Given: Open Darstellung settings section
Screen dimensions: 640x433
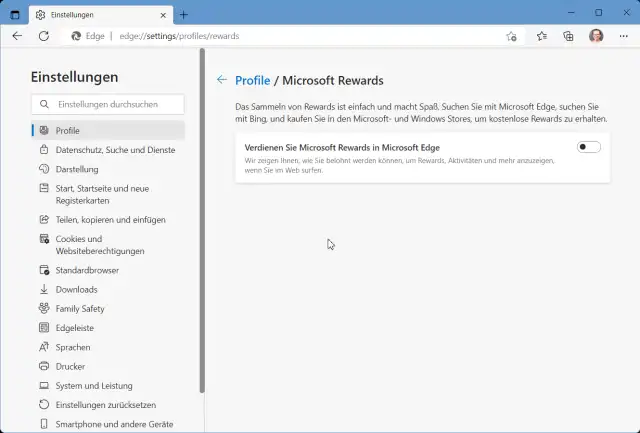Looking at the screenshot, I should point(108,169).
